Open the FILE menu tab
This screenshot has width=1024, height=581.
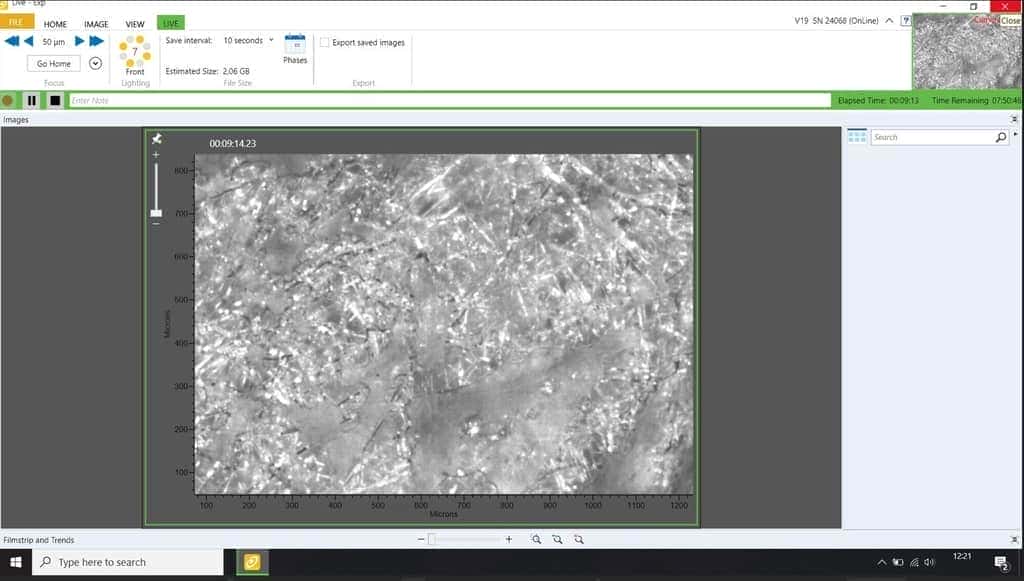[18, 21]
